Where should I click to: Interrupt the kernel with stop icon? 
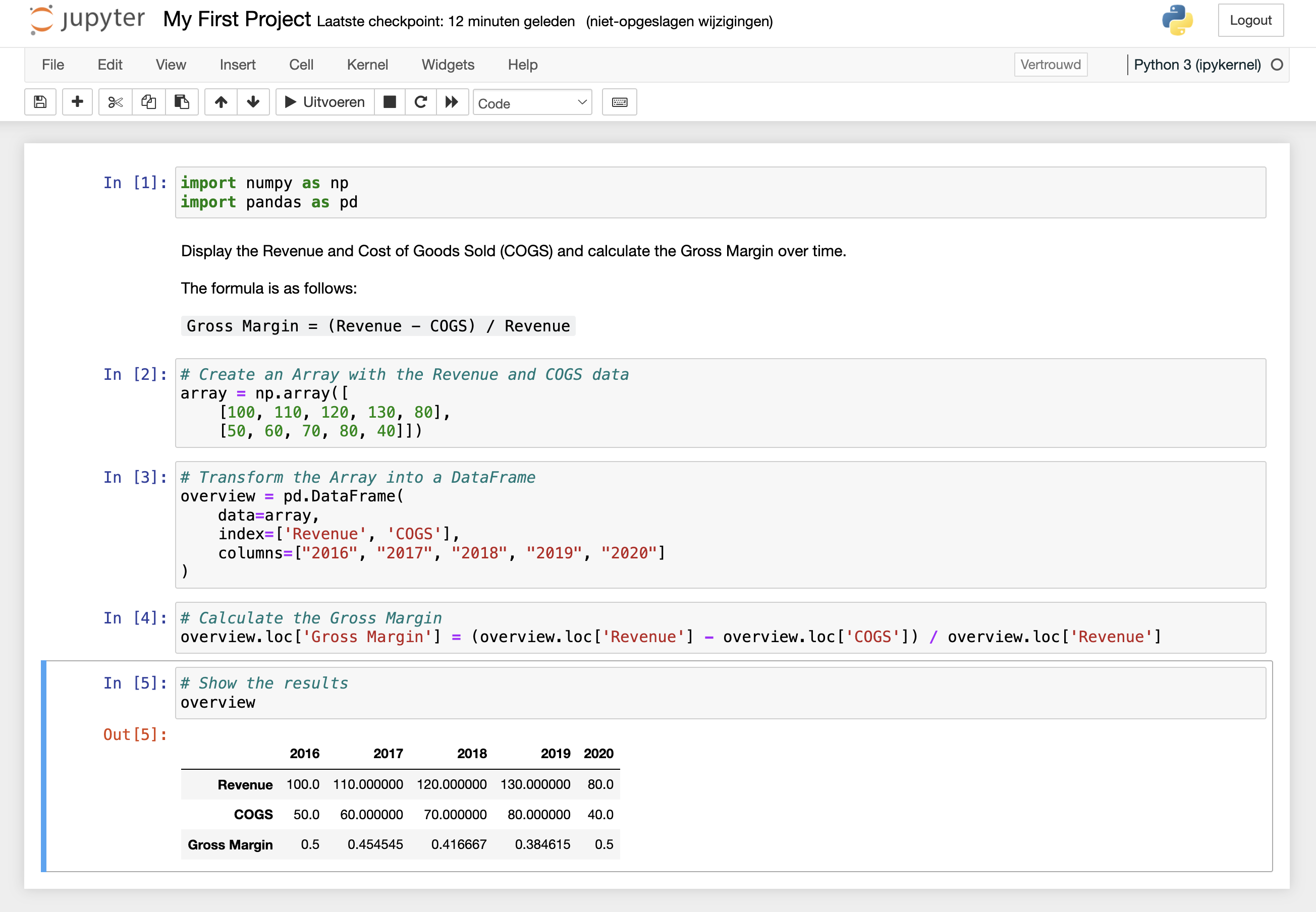click(390, 102)
